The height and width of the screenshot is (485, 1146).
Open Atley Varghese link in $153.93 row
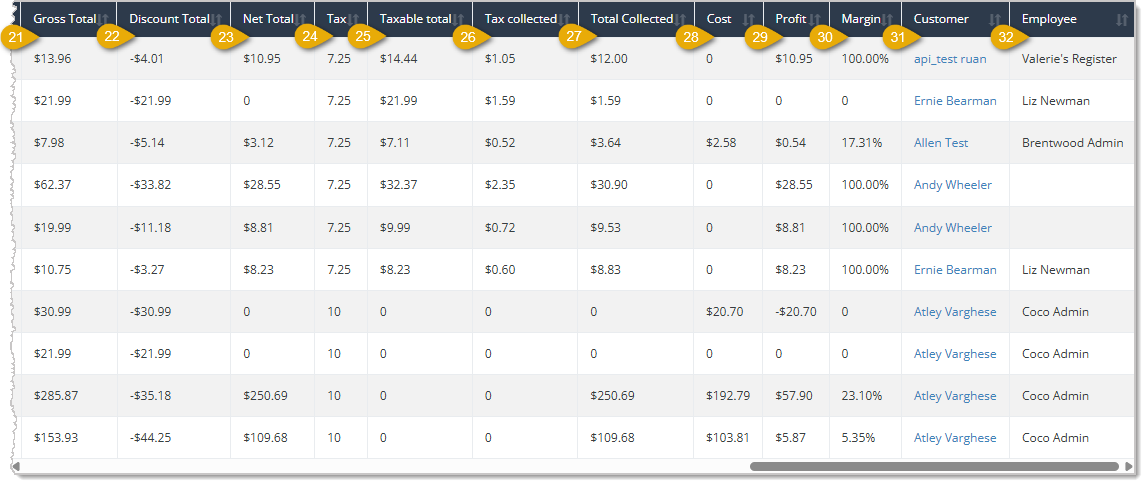(955, 438)
